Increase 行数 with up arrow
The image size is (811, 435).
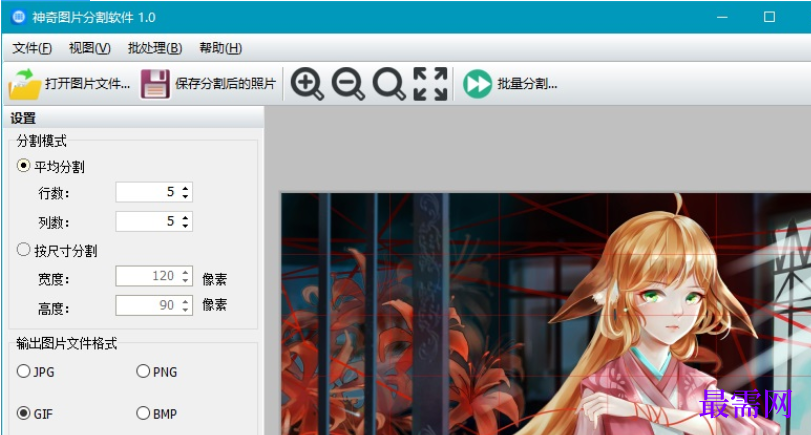coord(185,188)
